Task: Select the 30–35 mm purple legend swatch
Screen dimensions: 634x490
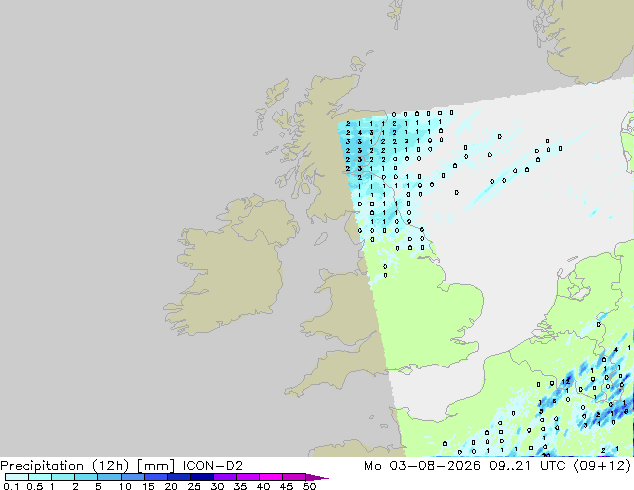Action: pyautogui.click(x=224, y=477)
